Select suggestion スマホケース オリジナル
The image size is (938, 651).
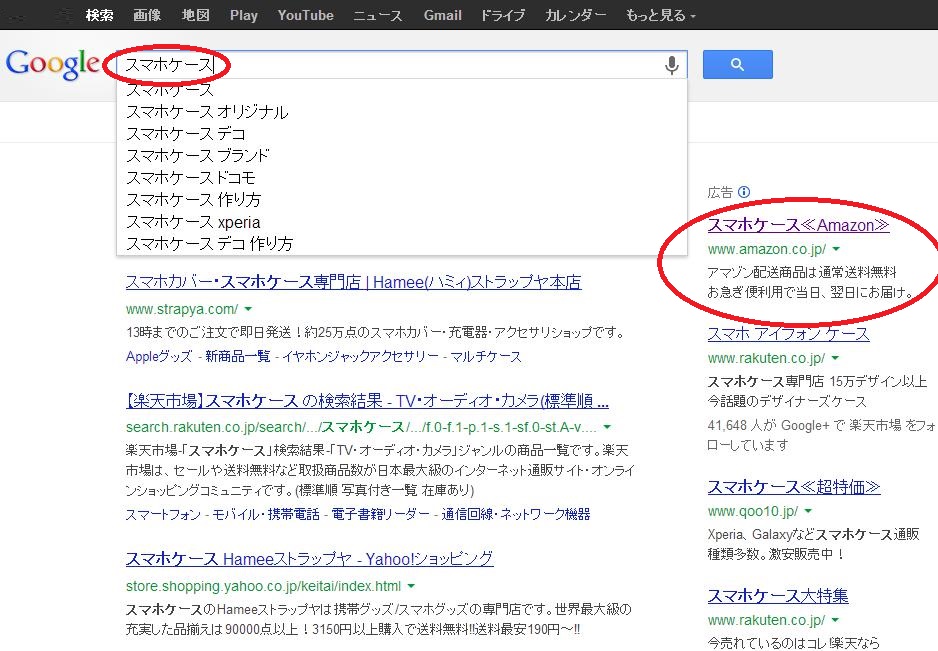[207, 112]
